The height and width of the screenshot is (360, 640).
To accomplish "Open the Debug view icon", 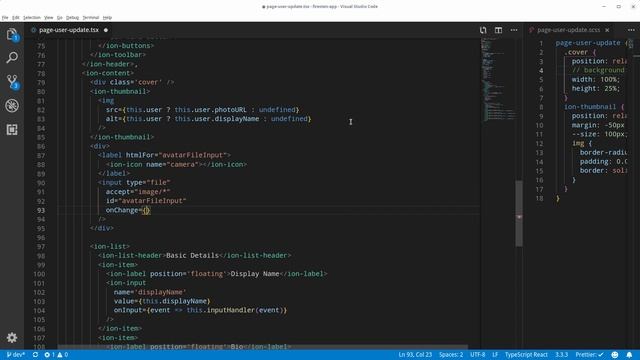I will coord(12,106).
